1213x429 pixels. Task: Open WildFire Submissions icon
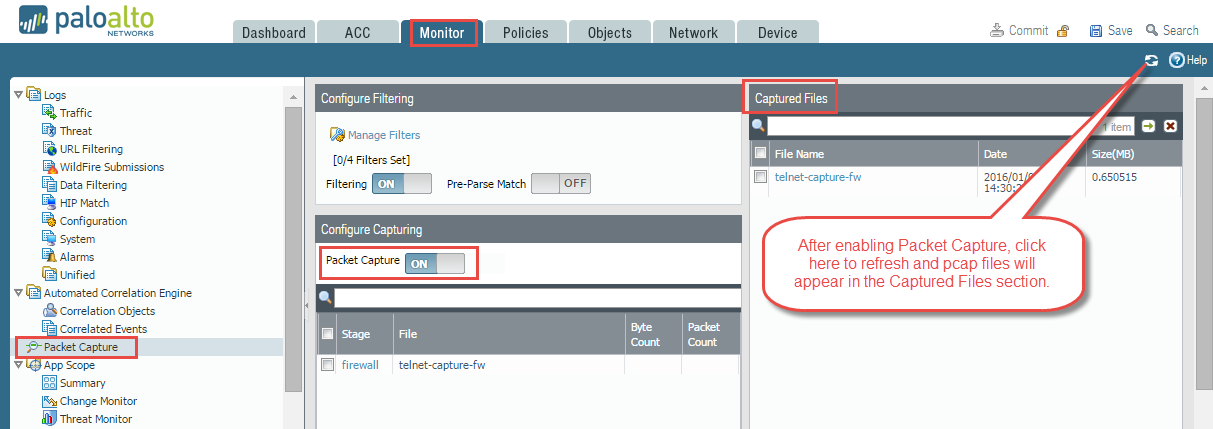(49, 167)
